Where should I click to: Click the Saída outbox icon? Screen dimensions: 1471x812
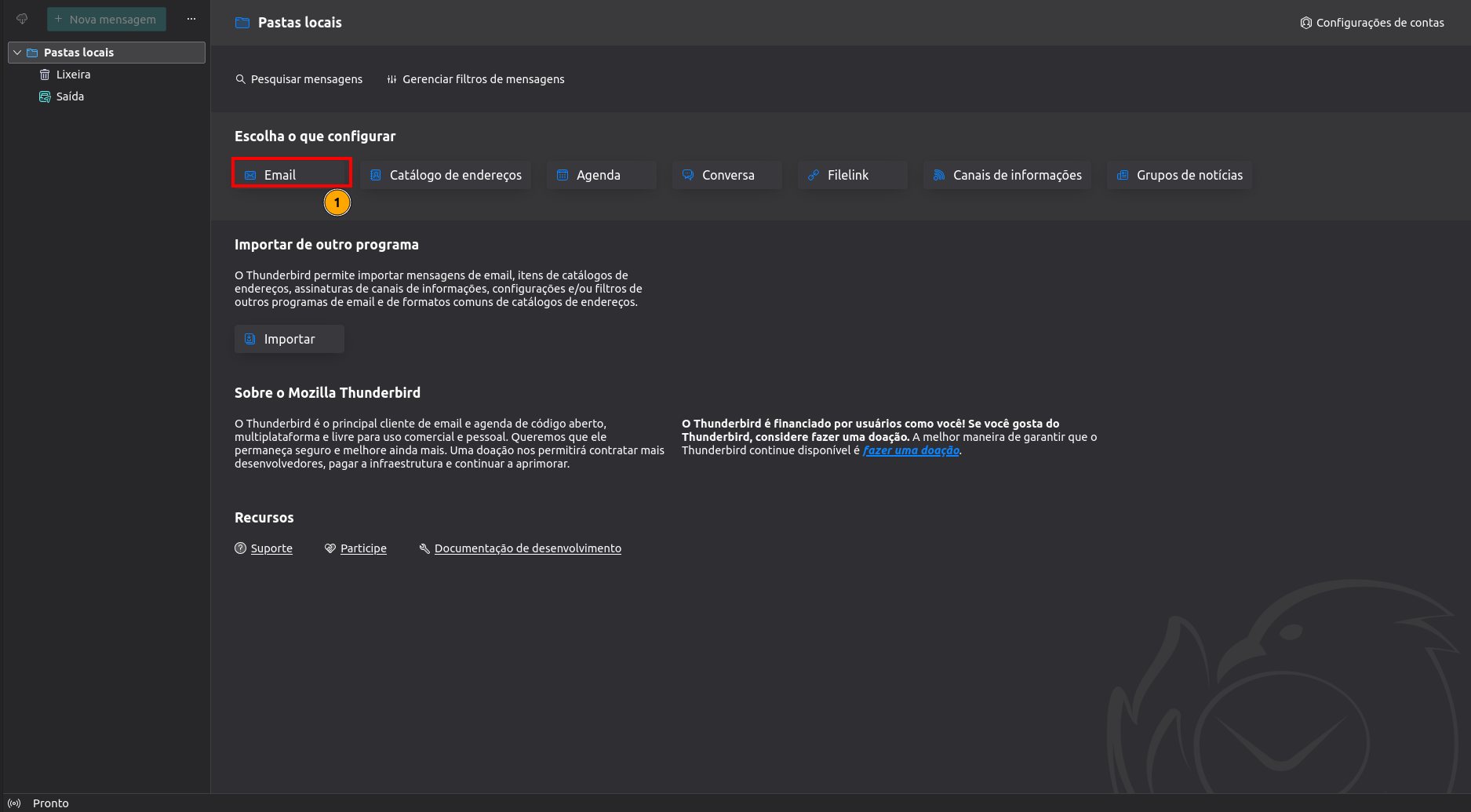(45, 96)
